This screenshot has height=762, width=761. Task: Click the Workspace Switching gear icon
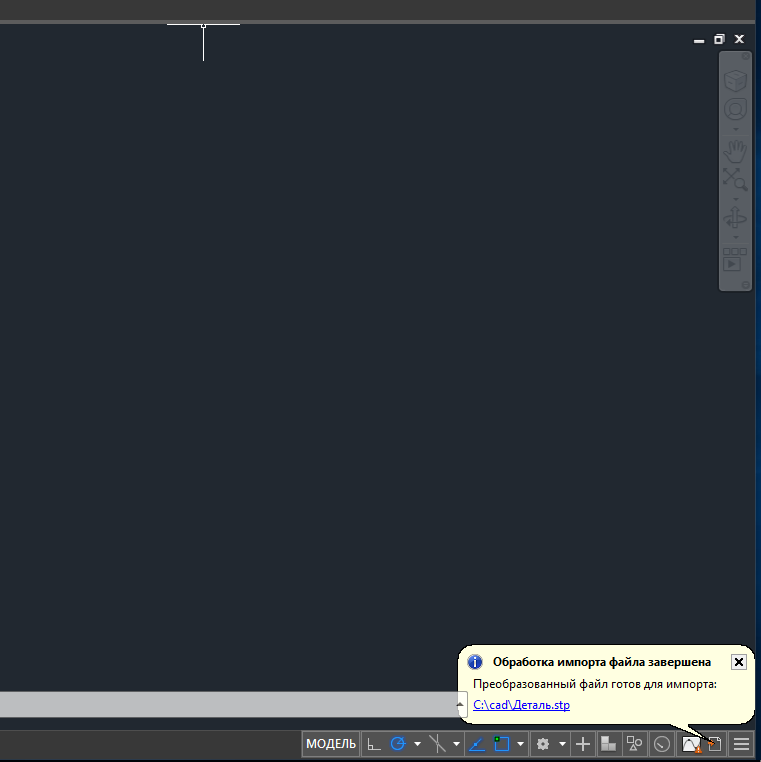tap(543, 744)
